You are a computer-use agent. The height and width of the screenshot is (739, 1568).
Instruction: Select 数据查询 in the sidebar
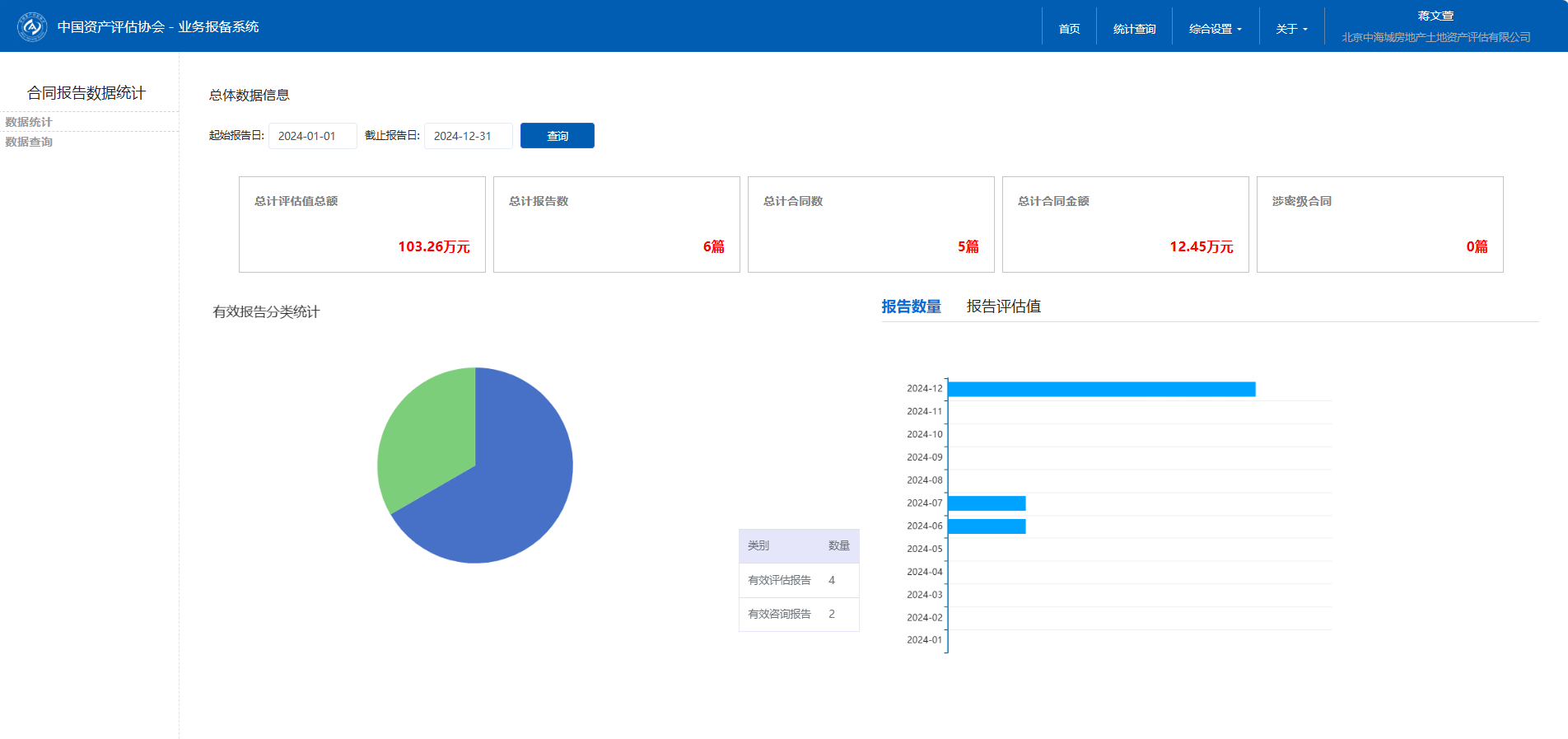pos(29,142)
